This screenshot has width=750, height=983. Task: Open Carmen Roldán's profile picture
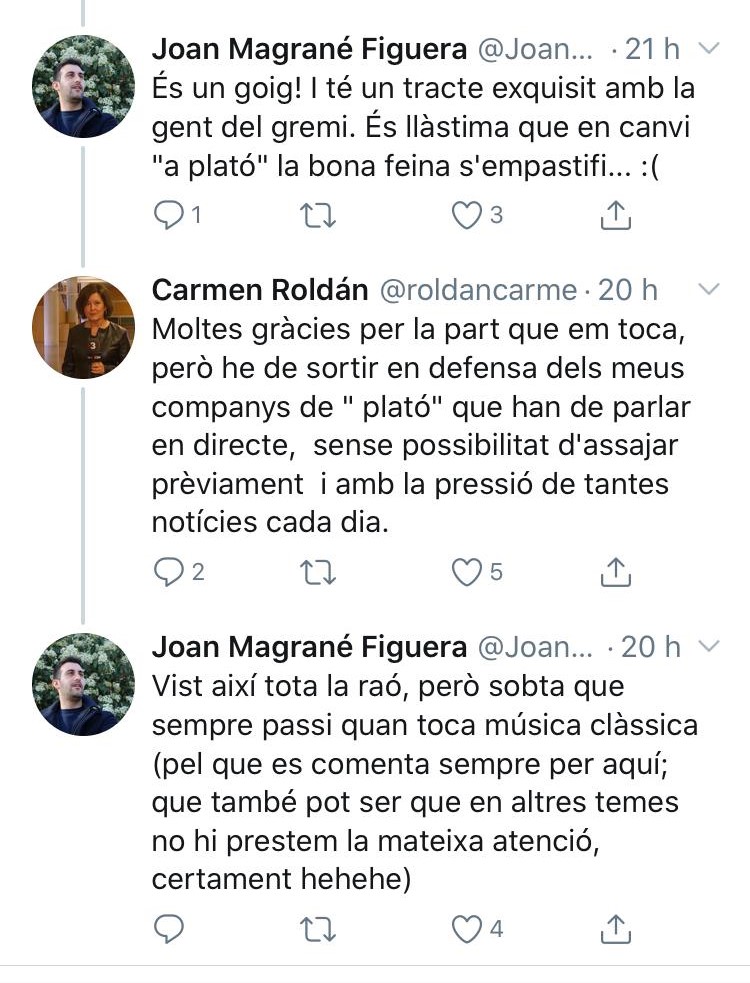click(x=83, y=327)
